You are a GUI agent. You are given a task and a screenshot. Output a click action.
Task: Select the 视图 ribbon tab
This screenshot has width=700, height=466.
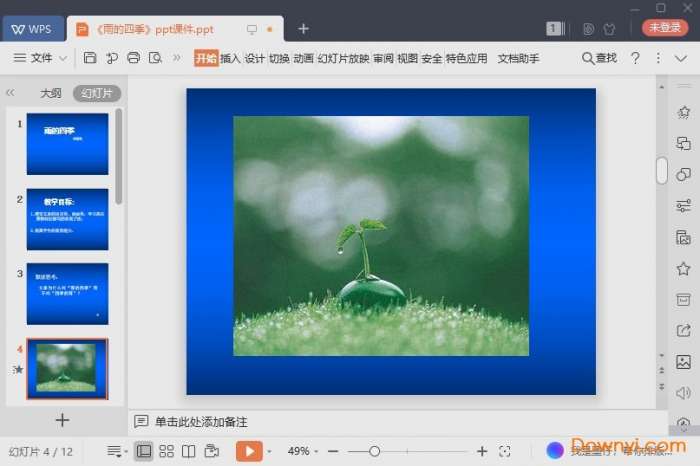(x=407, y=58)
